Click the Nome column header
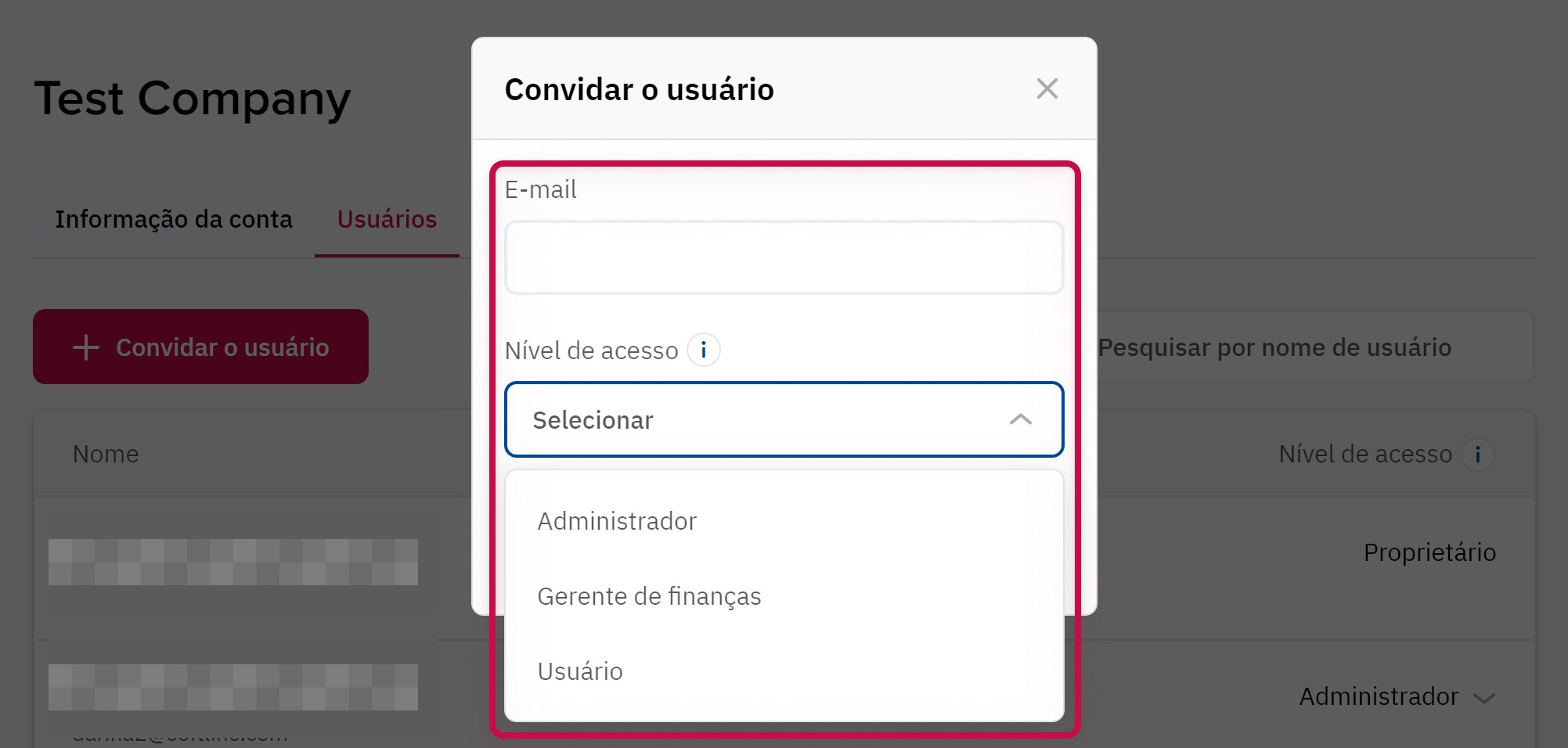This screenshot has height=748, width=1568. [106, 454]
